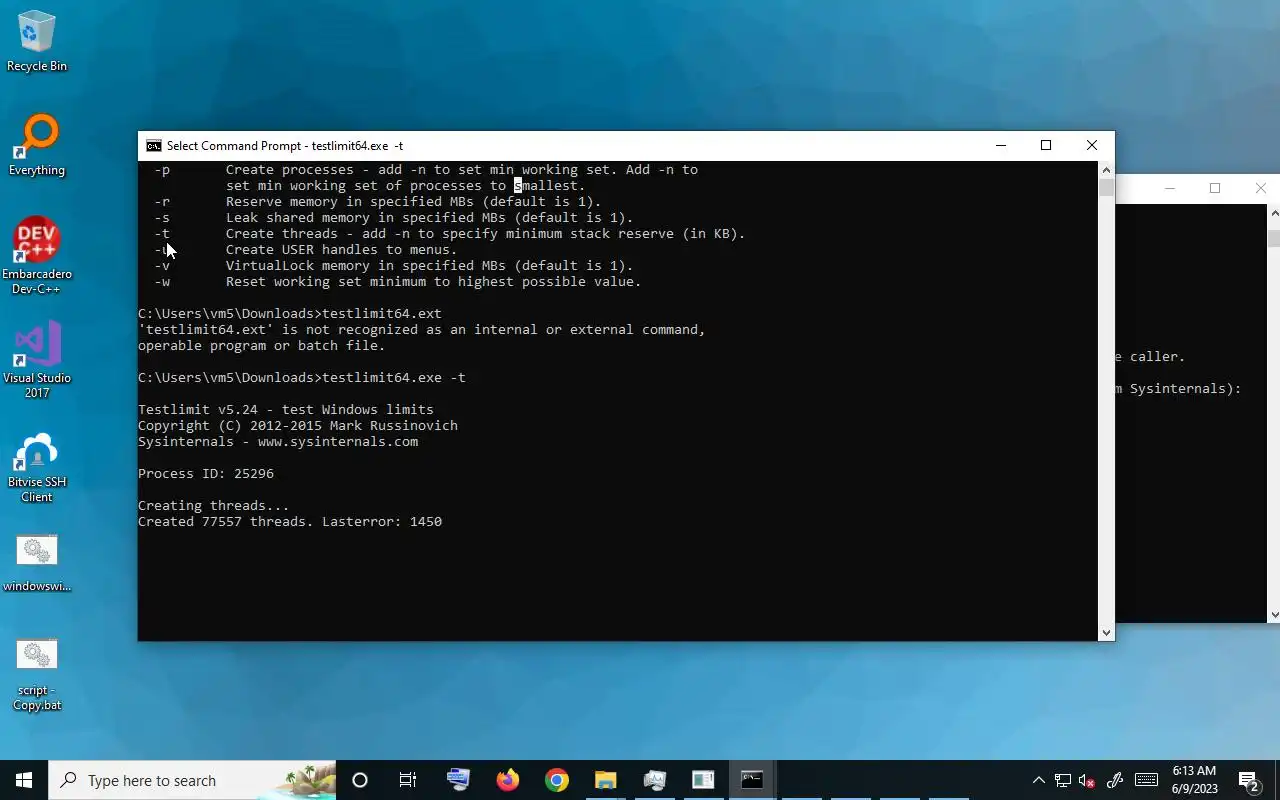Open the Recycle Bin desktop icon
Image resolution: width=1280 pixels, height=800 pixels.
point(37,42)
